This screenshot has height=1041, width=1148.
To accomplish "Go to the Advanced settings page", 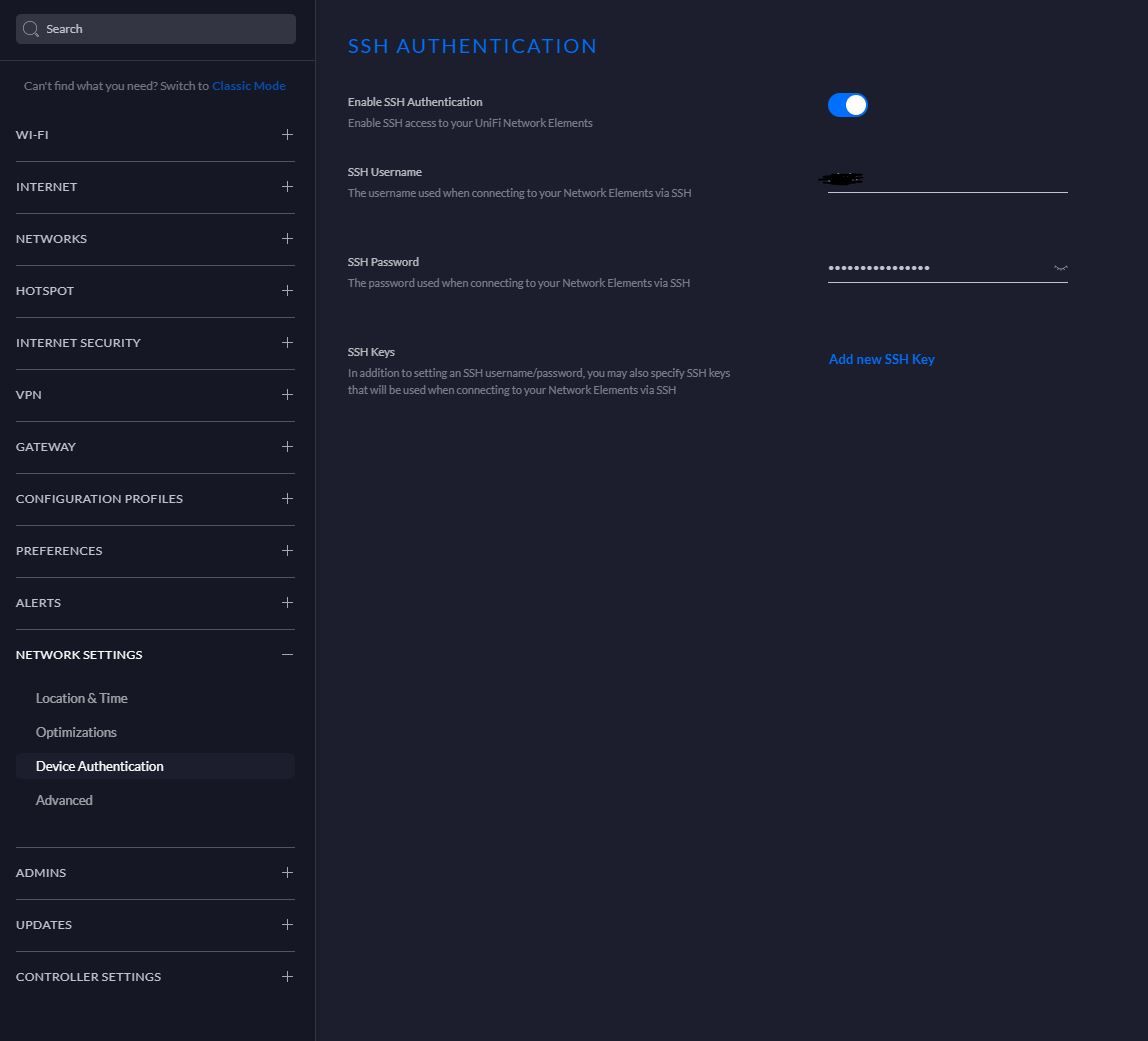I will [x=64, y=800].
